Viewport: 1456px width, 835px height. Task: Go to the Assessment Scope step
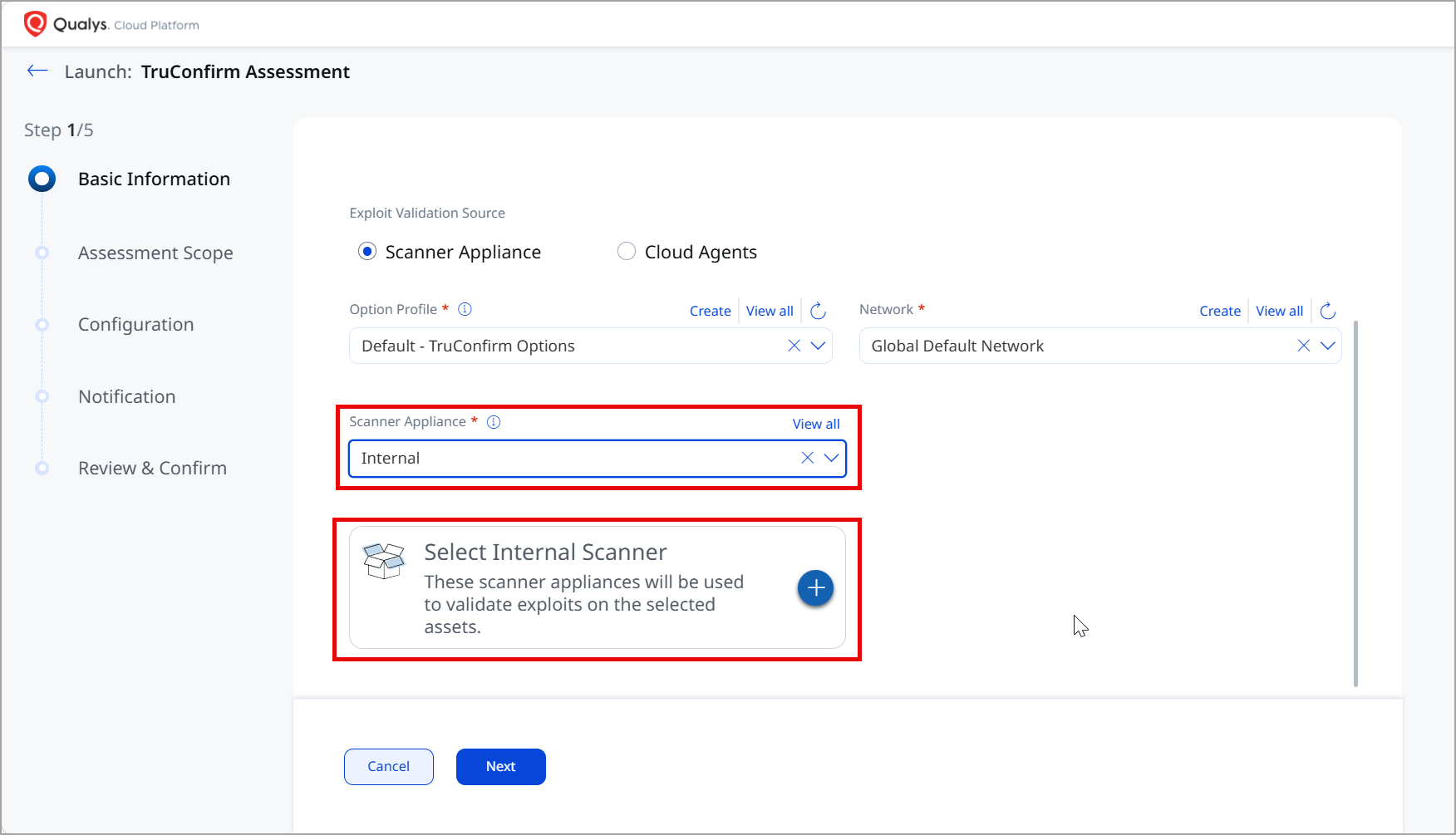(155, 253)
